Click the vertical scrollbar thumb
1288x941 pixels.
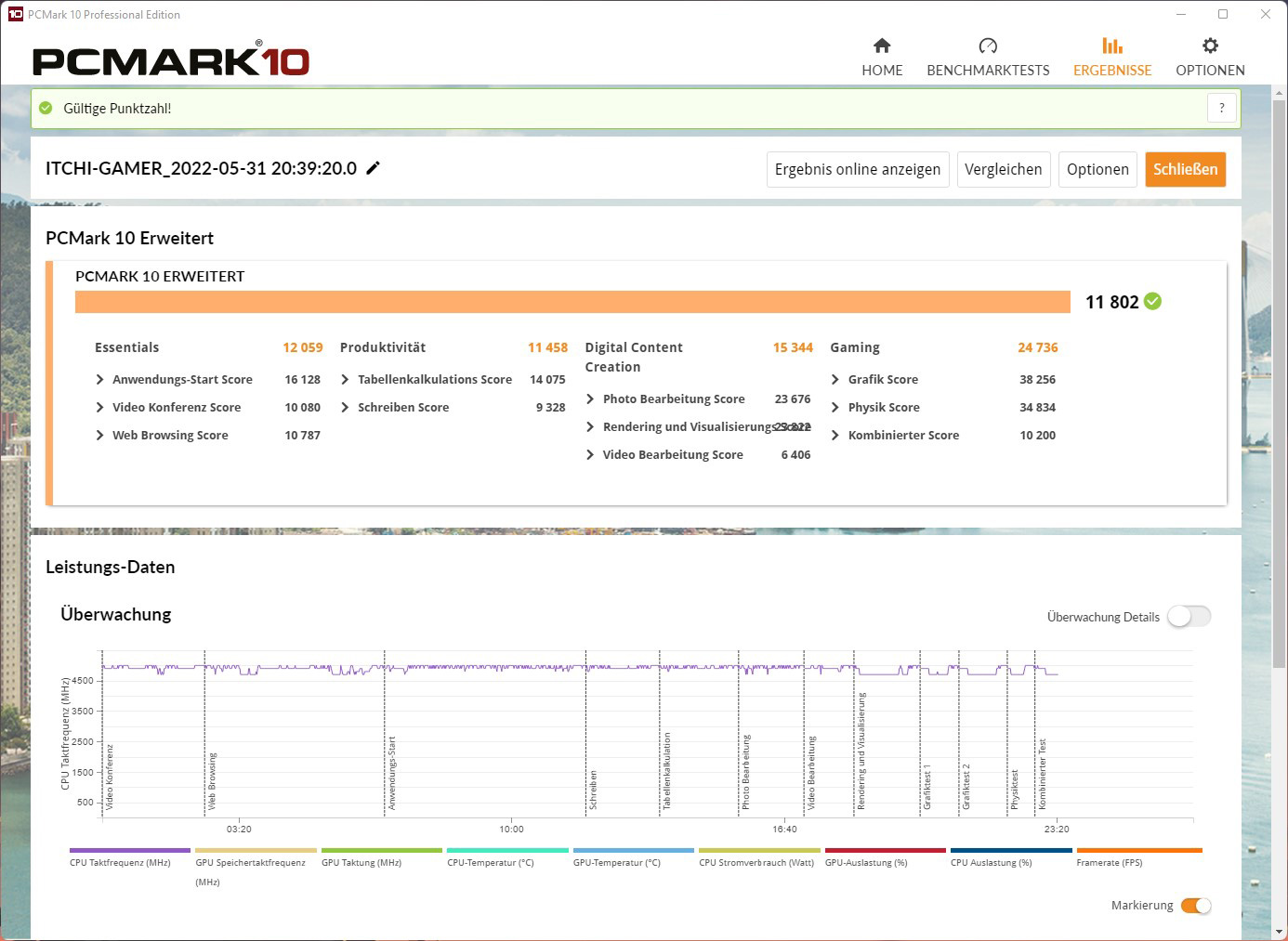pyautogui.click(x=1280, y=385)
